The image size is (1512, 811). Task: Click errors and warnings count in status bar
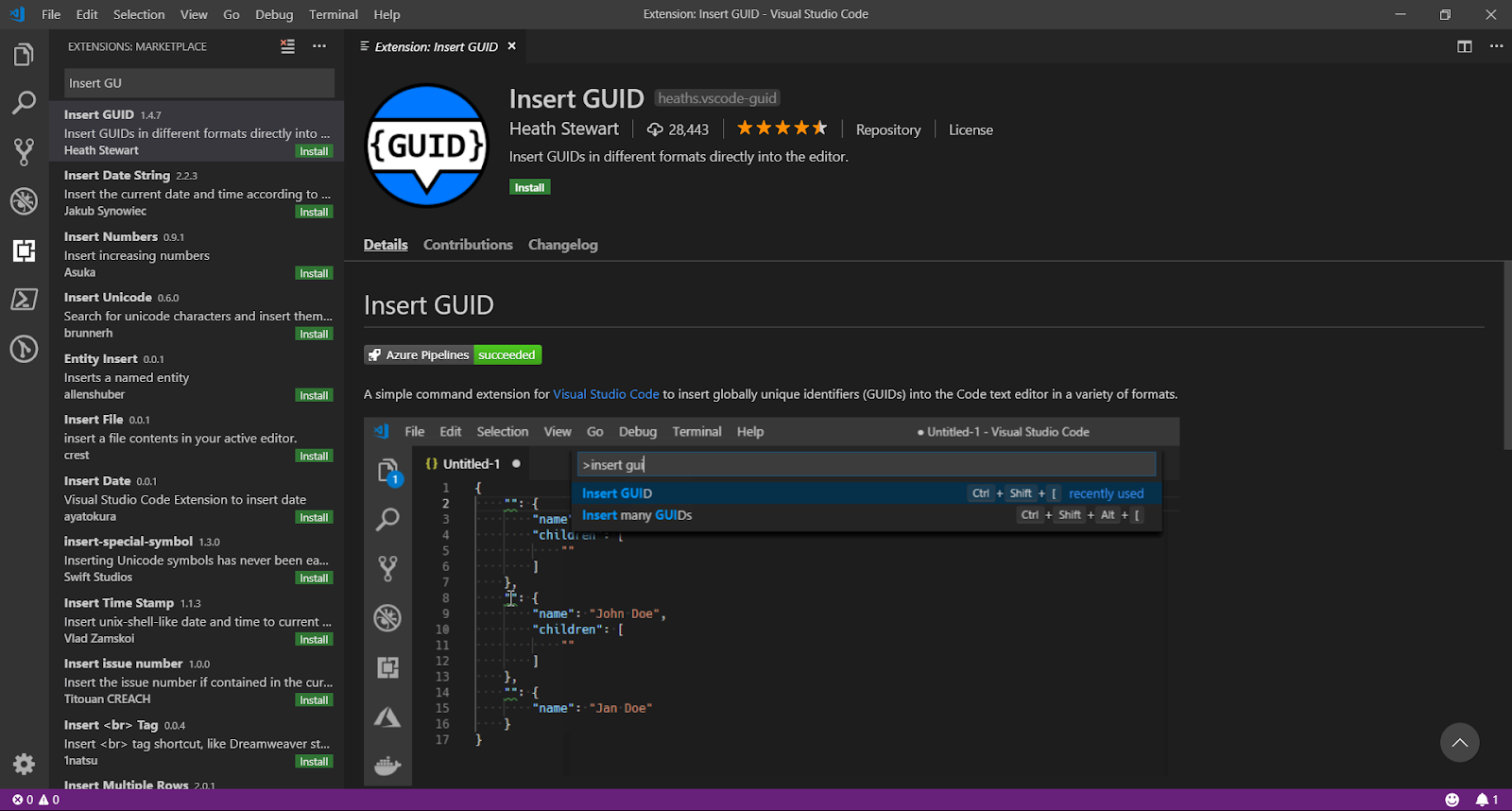pos(36,800)
